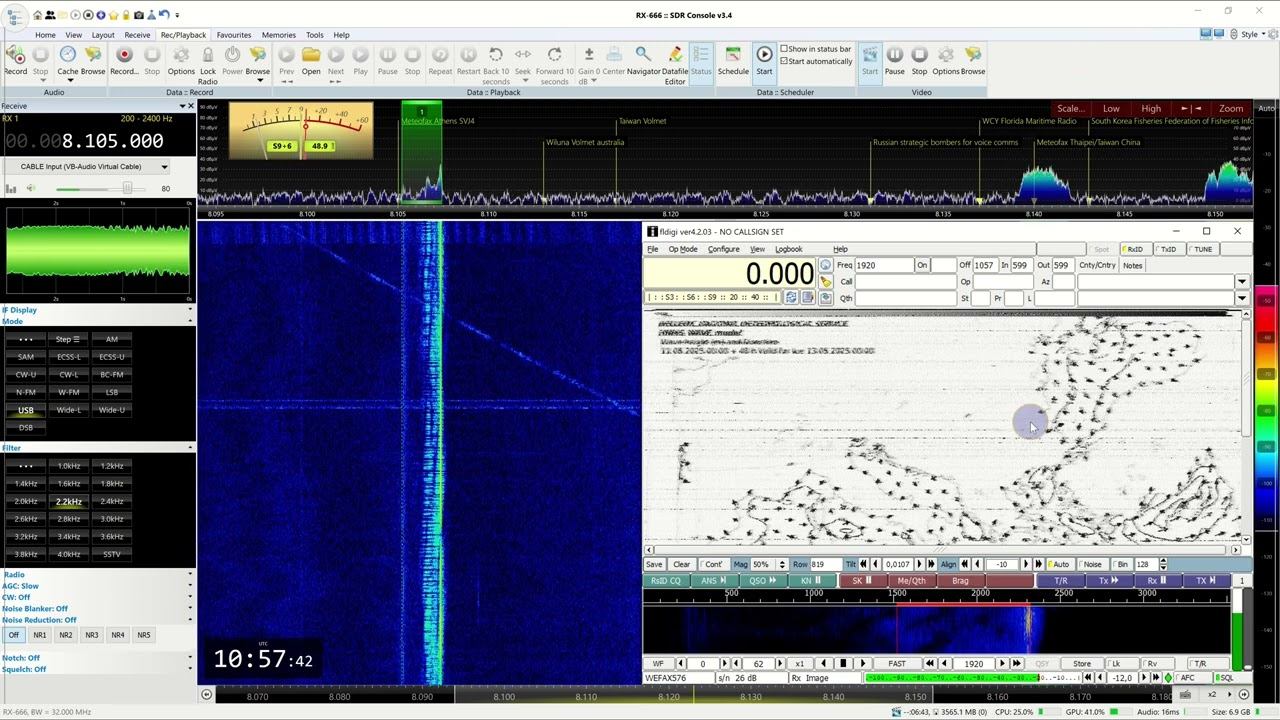Click the Audio Cache icon
Screen dimensions: 1280x720
[x=67, y=56]
